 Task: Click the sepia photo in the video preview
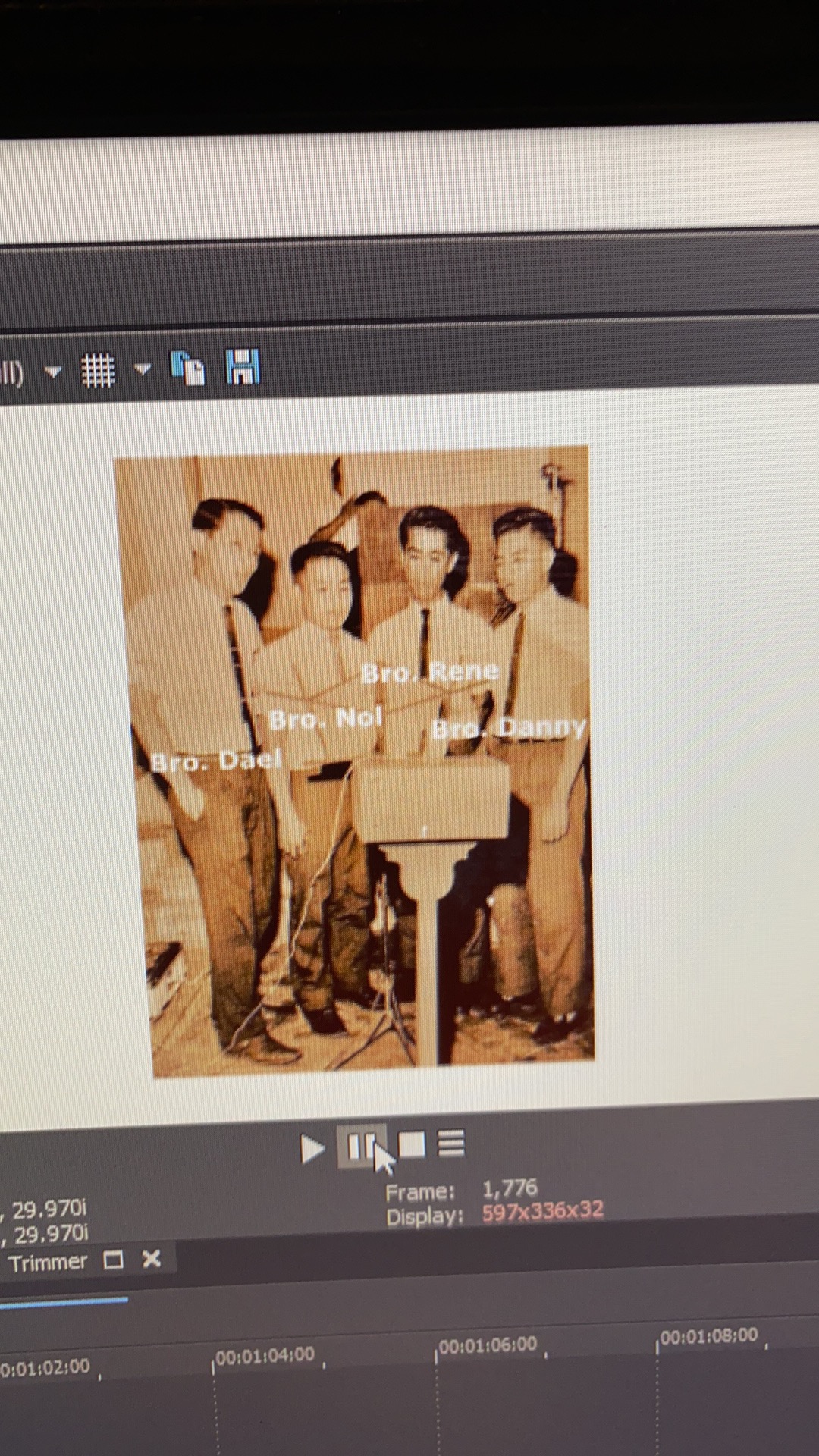[354, 758]
